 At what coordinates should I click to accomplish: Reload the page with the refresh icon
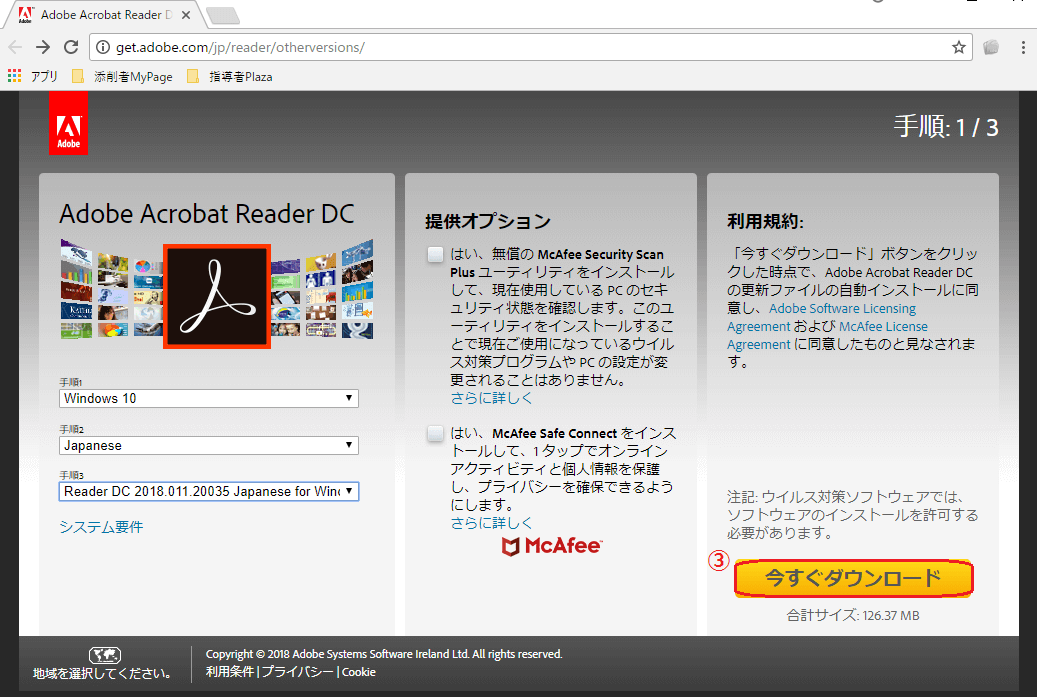pyautogui.click(x=71, y=47)
